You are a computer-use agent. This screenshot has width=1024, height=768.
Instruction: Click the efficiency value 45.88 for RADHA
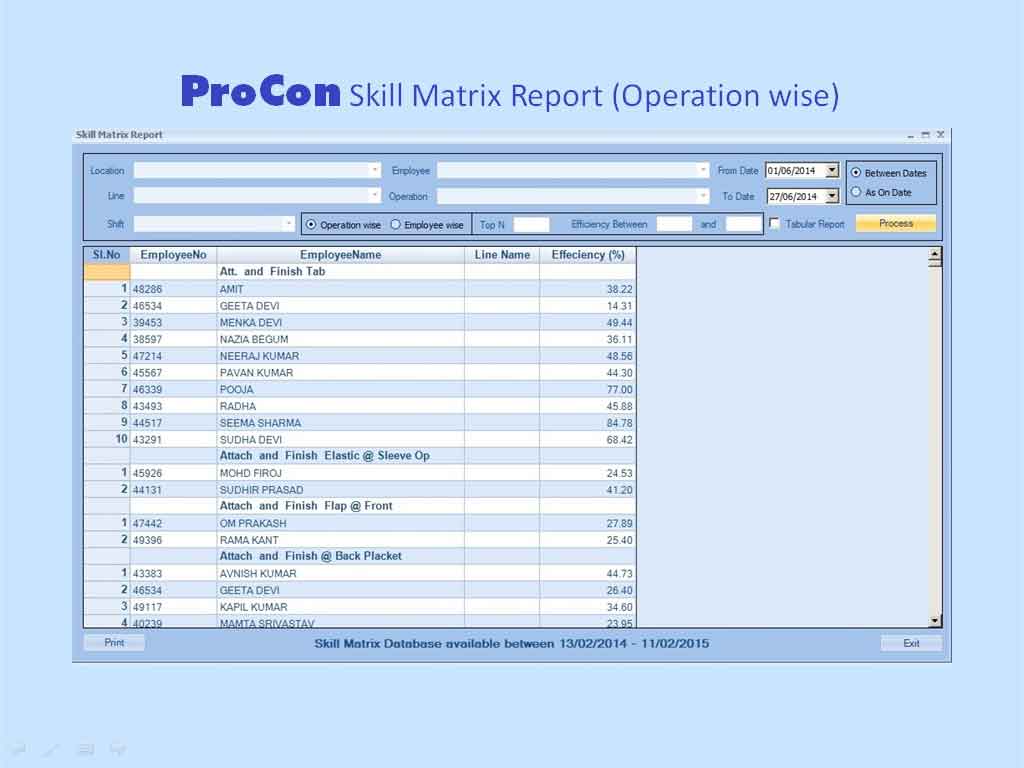pos(619,406)
